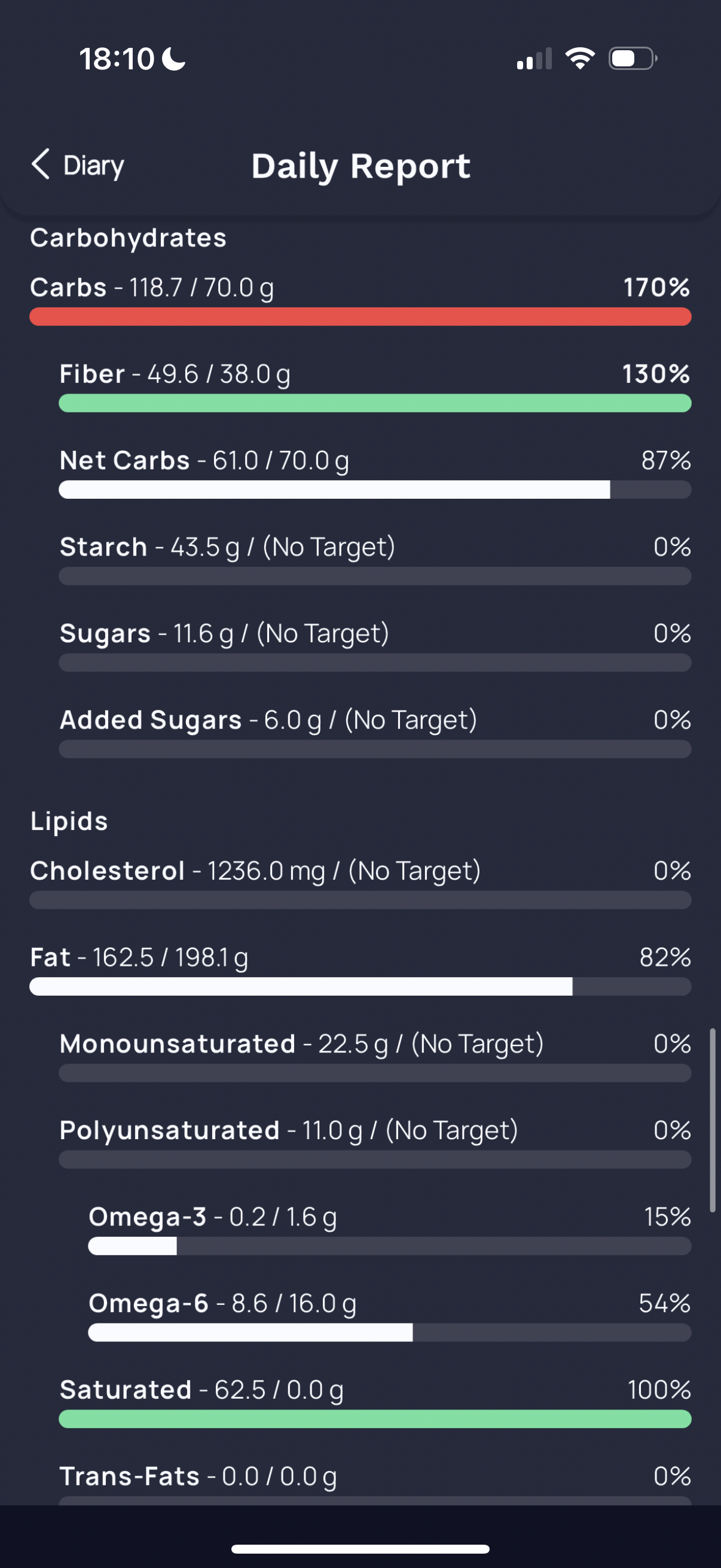Tap the cellular signal bars icon

click(534, 59)
